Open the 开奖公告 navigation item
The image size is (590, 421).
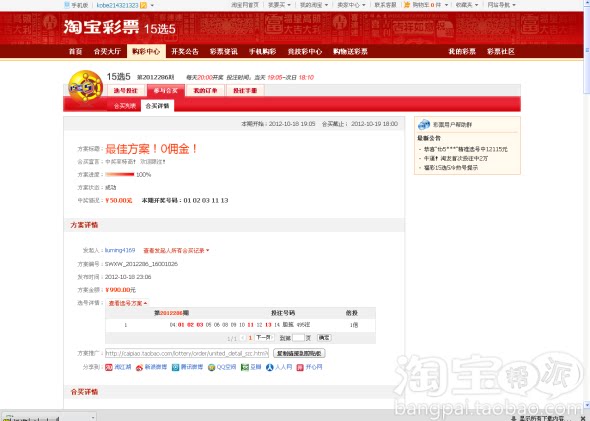pos(185,52)
